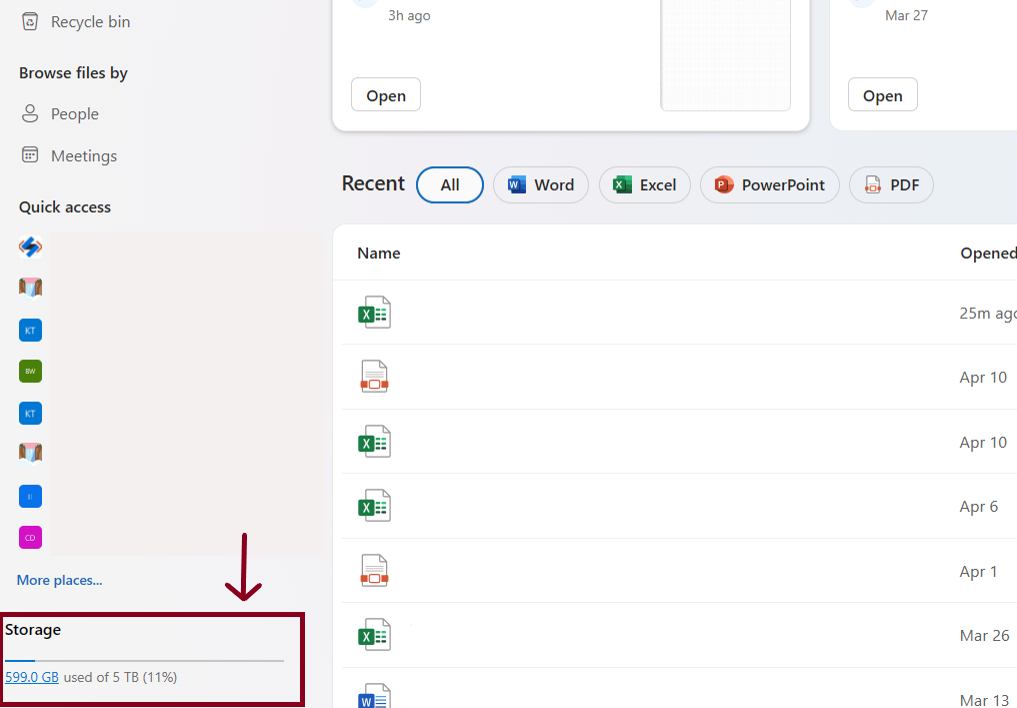Select the All filter in Recent
1017x708 pixels.
(x=450, y=185)
